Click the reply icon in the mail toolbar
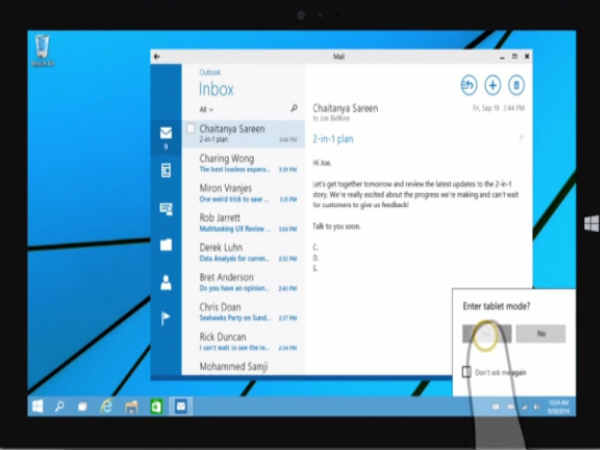The height and width of the screenshot is (450, 600). tap(469, 85)
